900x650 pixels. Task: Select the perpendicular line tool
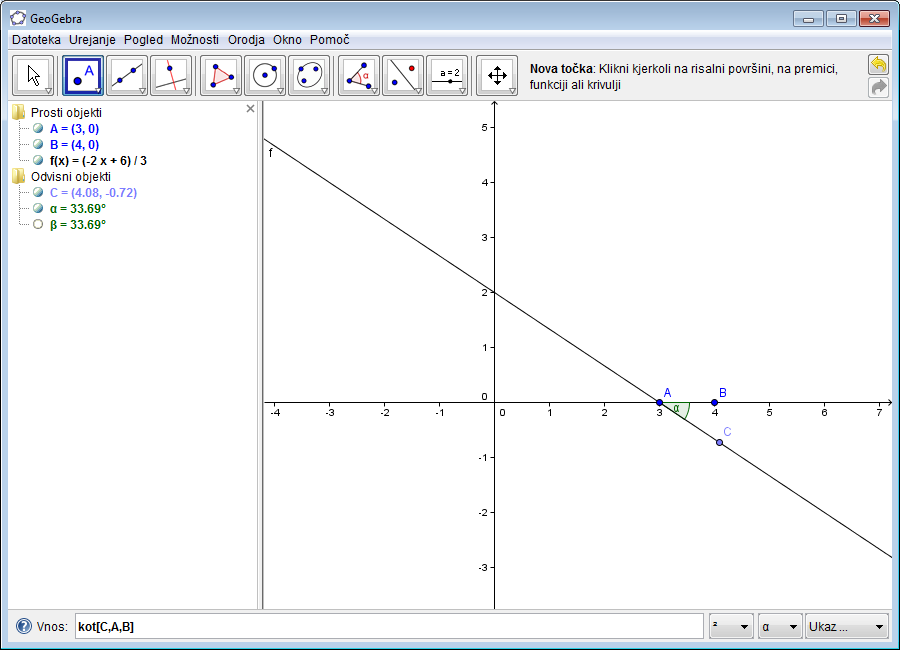pos(172,75)
